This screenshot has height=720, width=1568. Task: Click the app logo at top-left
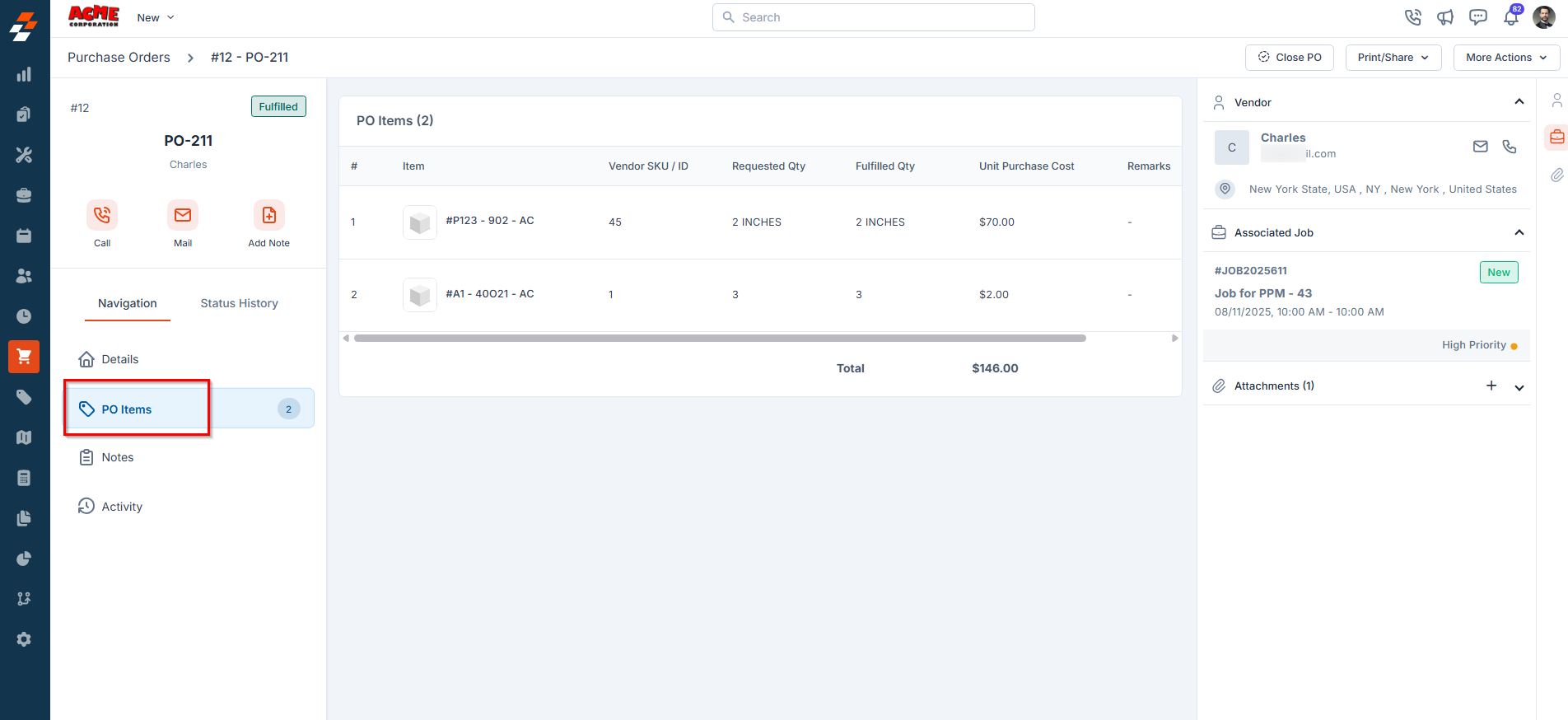point(24,26)
